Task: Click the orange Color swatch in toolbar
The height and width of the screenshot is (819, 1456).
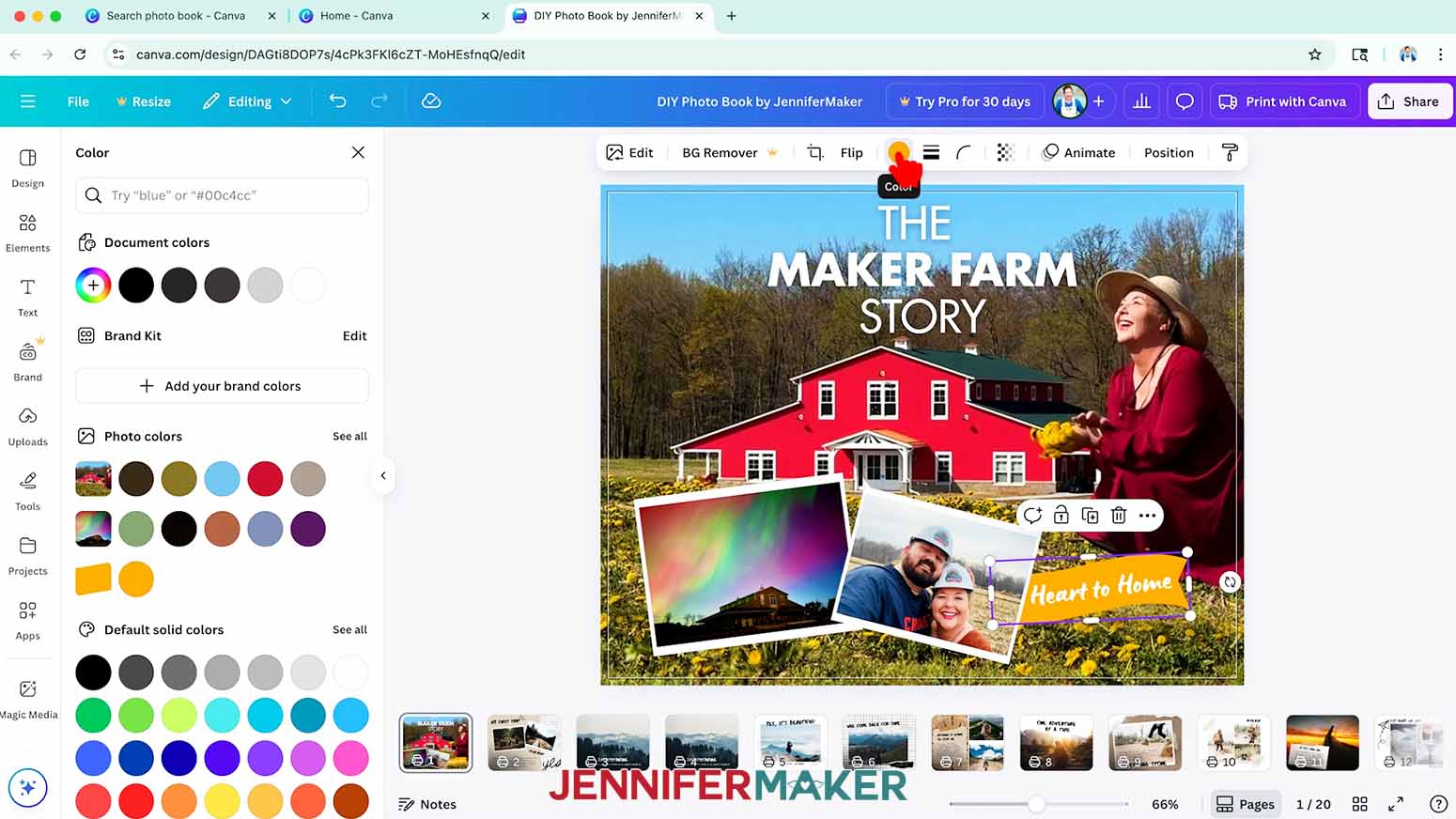Action: click(898, 152)
